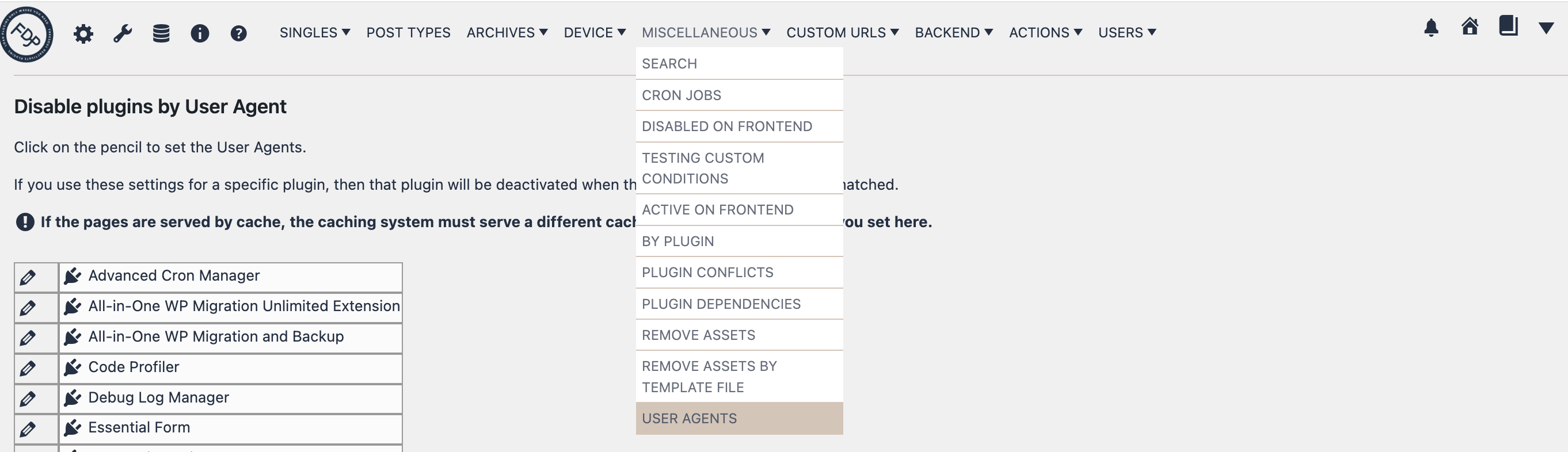Open the notification bell icon
Viewport: 1568px width, 452px height.
pos(1432,28)
